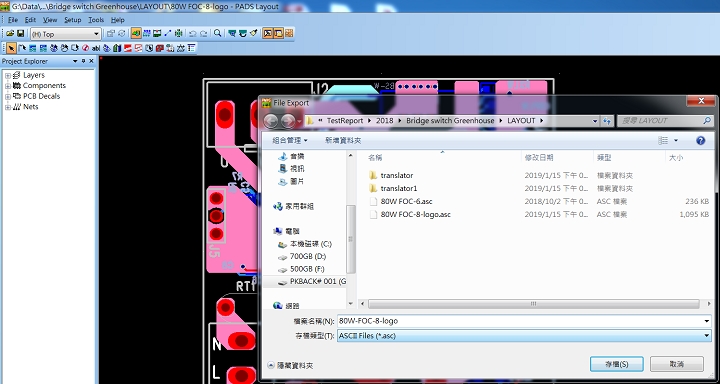Viewport: 720px width, 384px height.
Task: Open the Properties toolbar icon
Action: [x=111, y=34]
